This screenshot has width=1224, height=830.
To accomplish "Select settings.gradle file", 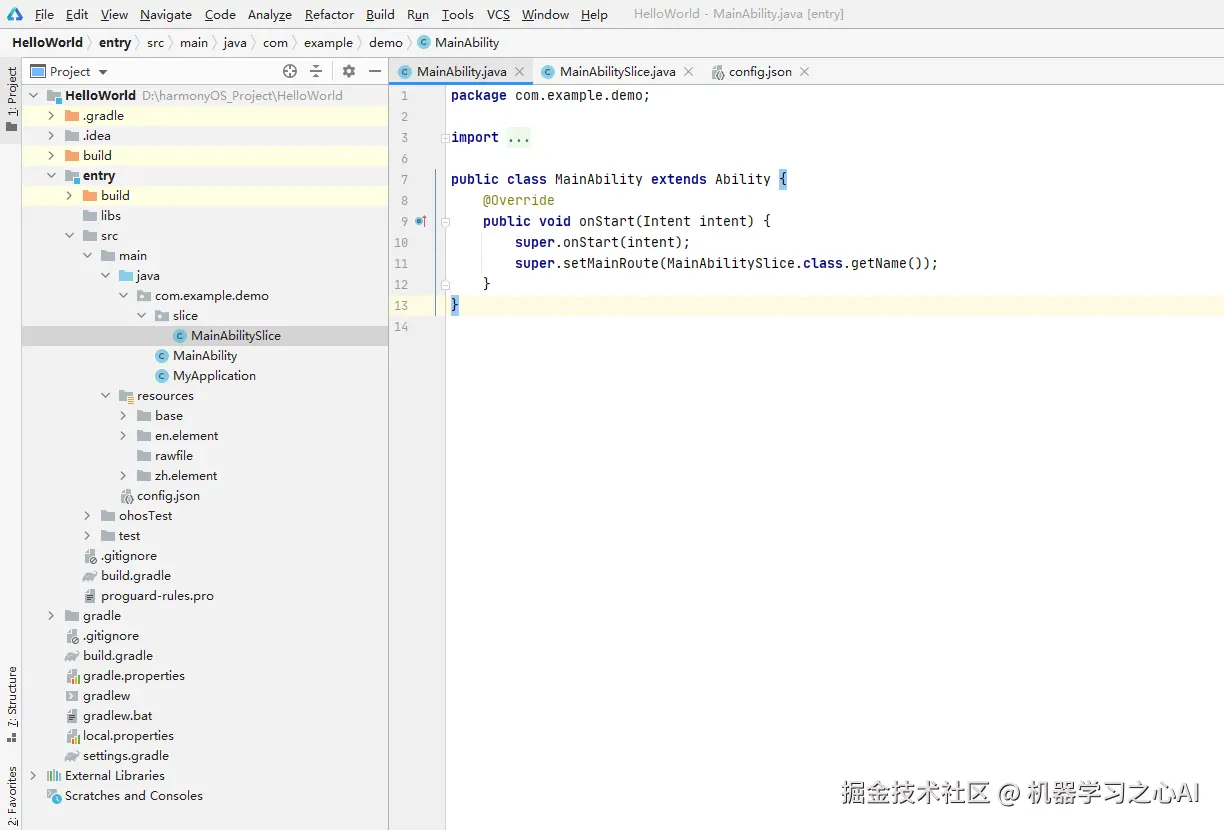I will [125, 756].
